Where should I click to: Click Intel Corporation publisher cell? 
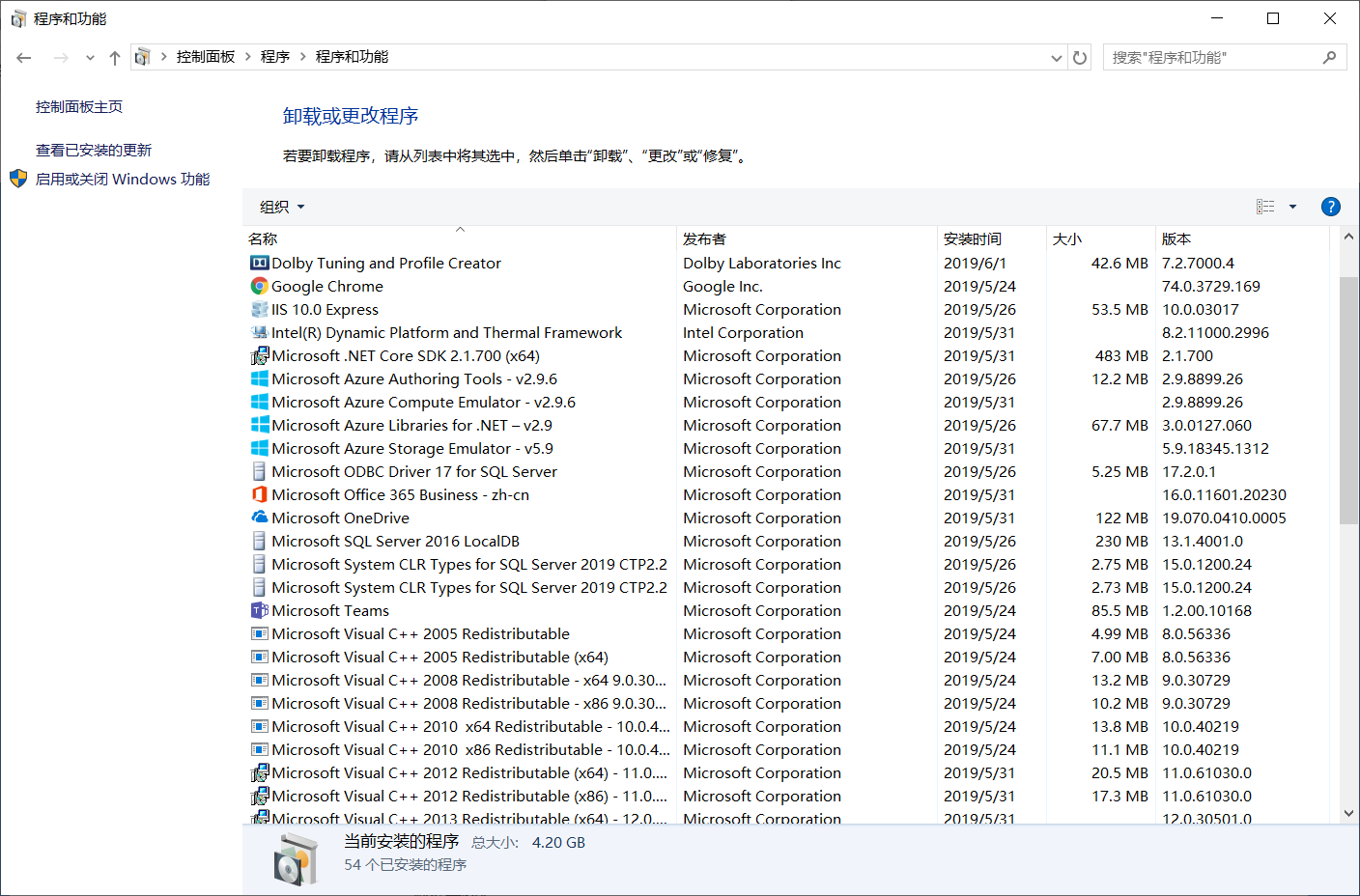[743, 332]
